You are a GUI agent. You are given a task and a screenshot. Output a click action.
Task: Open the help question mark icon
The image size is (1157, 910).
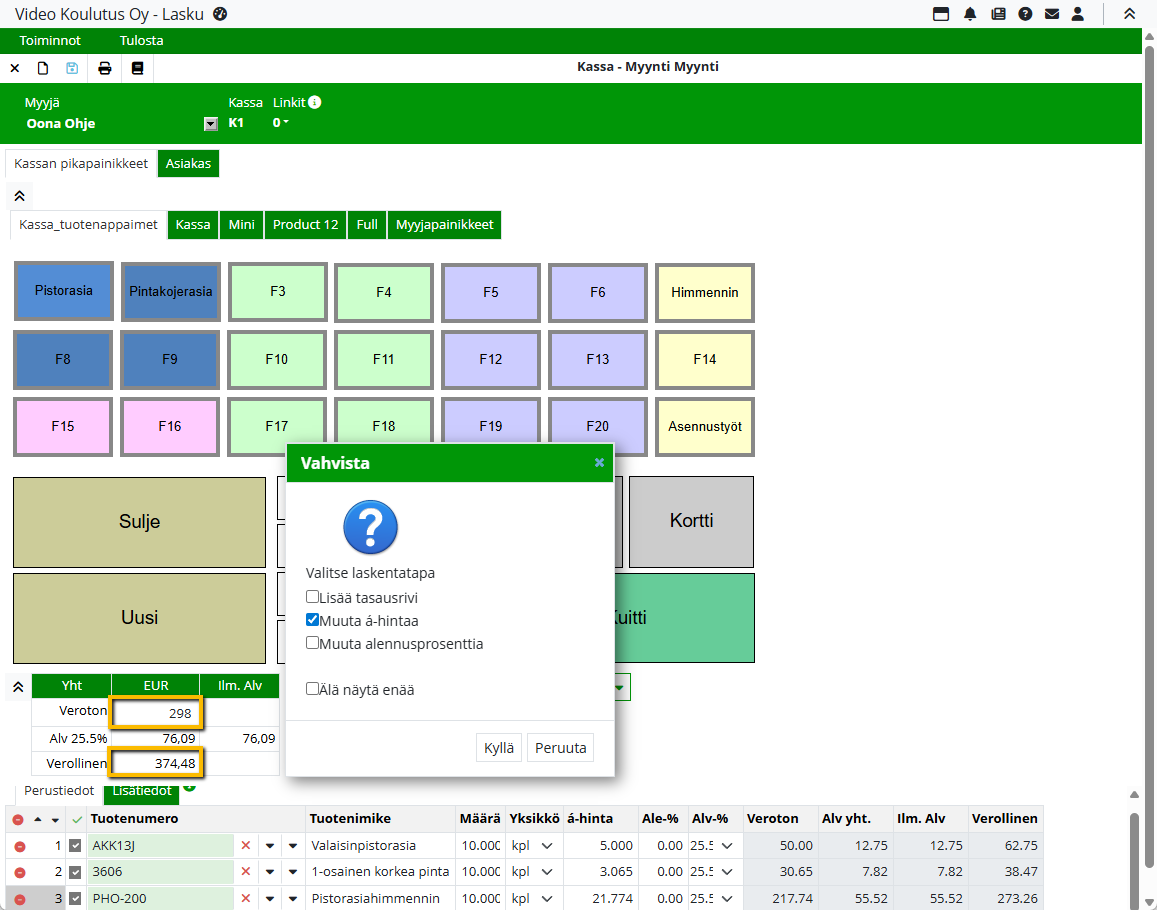(1025, 14)
